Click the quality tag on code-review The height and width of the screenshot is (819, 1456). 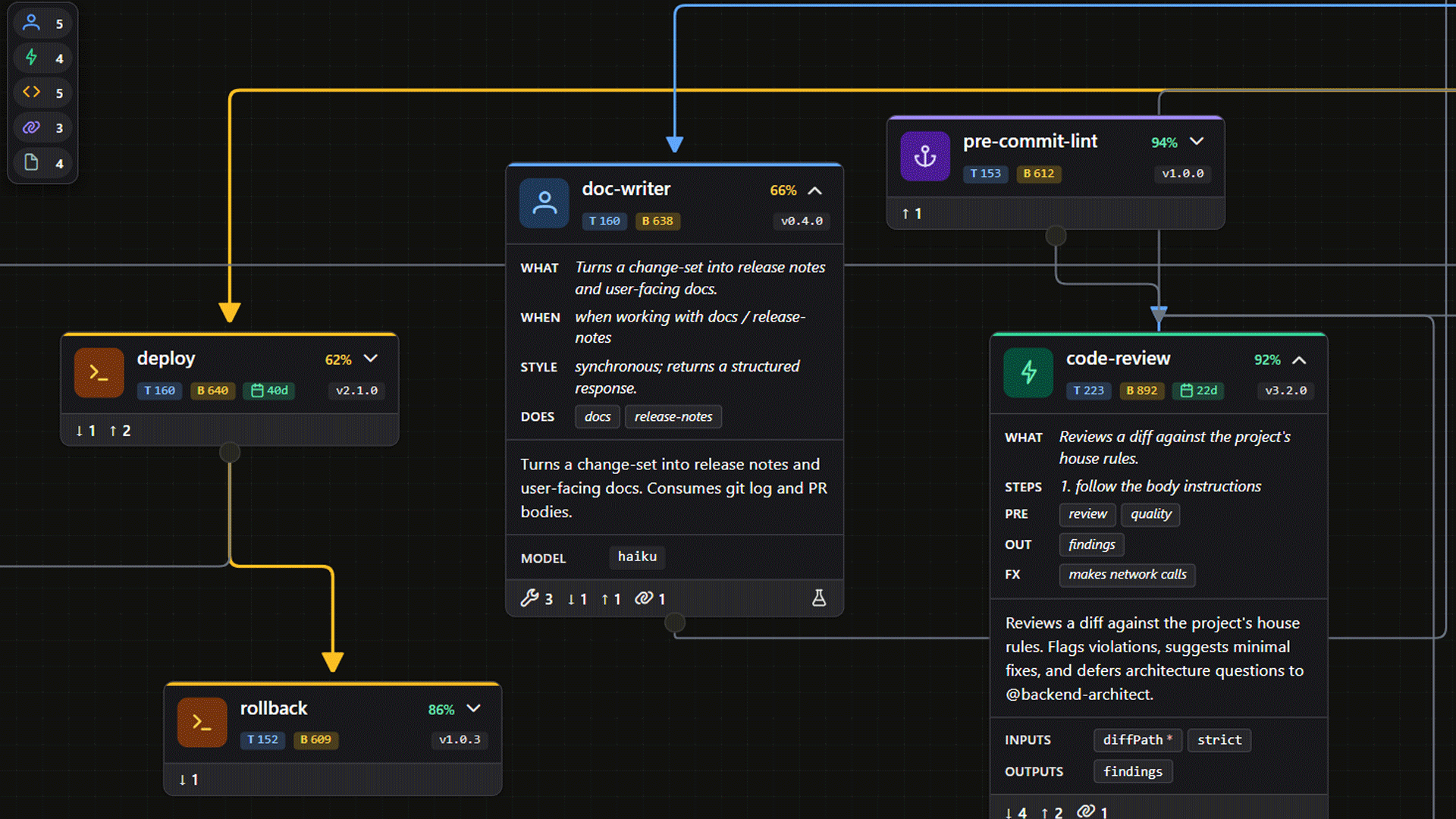1150,514
